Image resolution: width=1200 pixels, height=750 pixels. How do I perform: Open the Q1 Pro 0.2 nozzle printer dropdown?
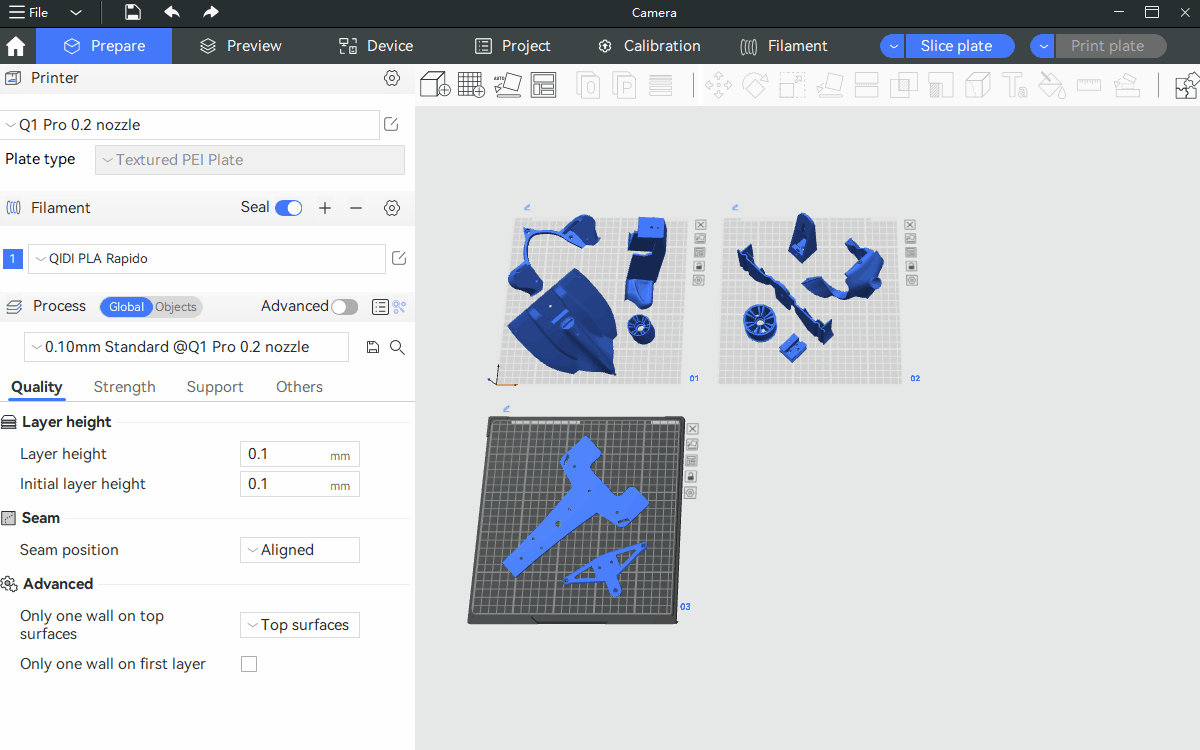pos(190,125)
